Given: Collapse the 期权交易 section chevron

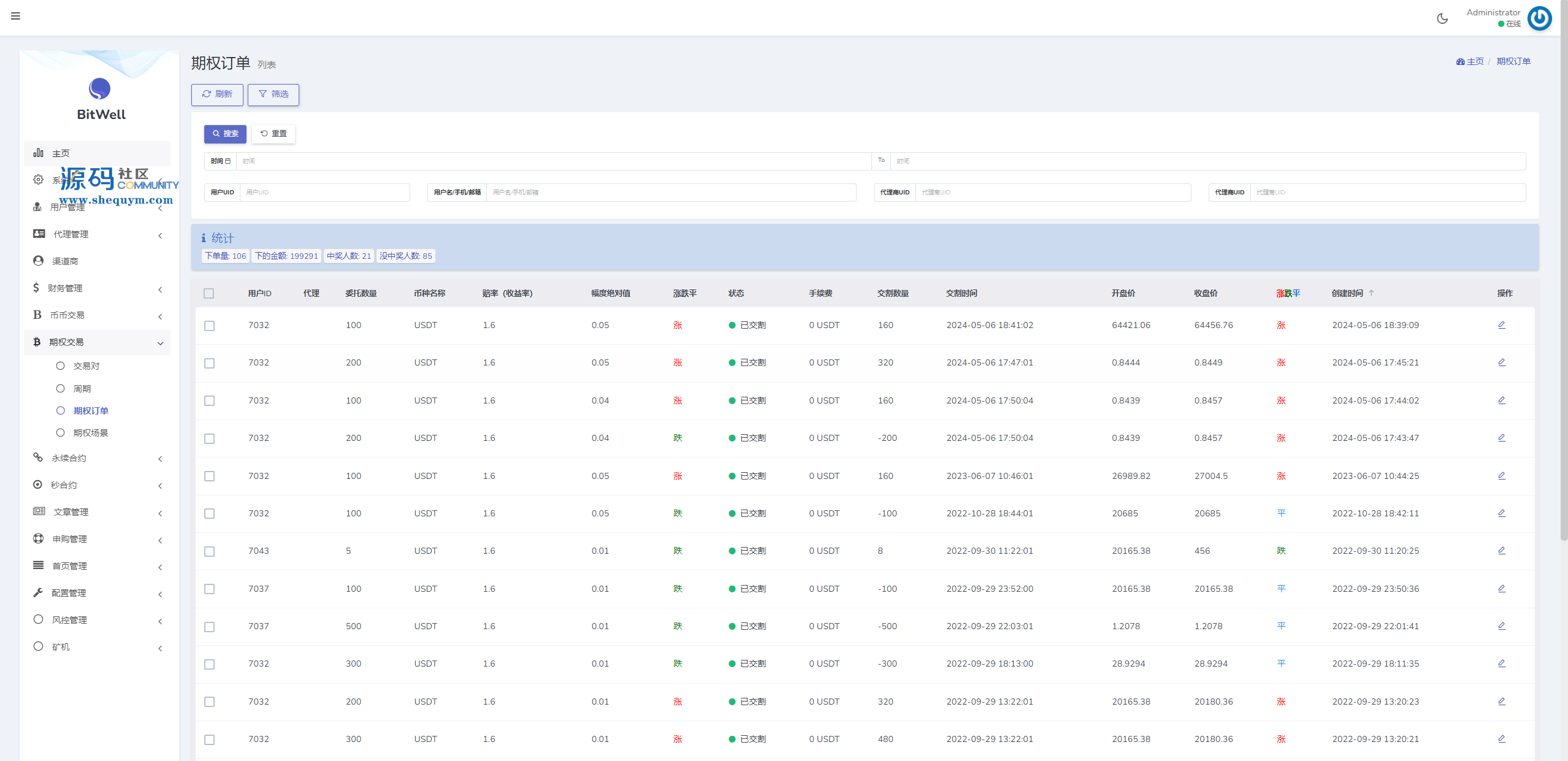Looking at the screenshot, I should [x=160, y=343].
